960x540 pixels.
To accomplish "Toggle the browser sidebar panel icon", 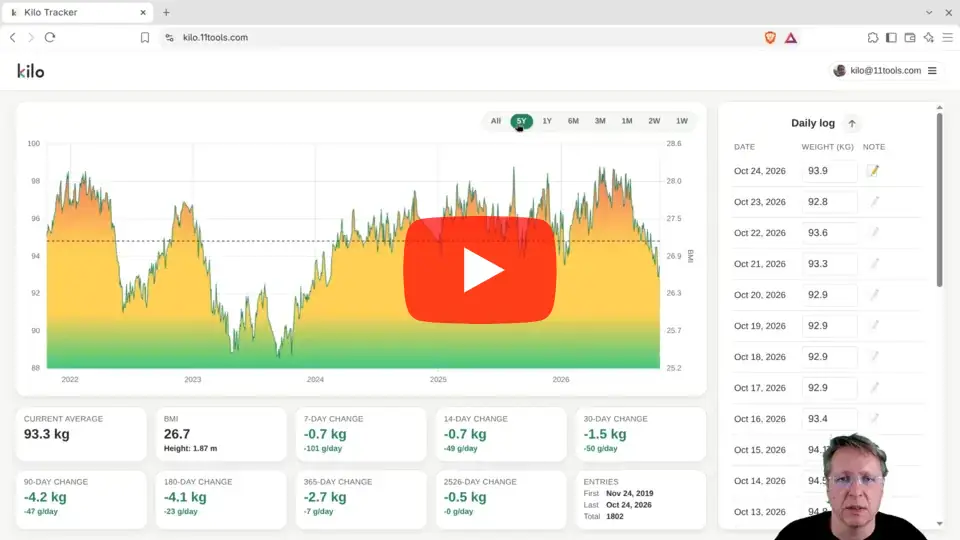I will tap(891, 37).
